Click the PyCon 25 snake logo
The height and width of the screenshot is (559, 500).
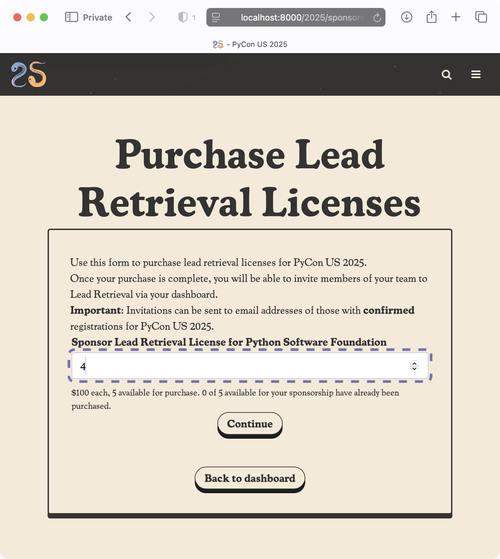tap(29, 75)
